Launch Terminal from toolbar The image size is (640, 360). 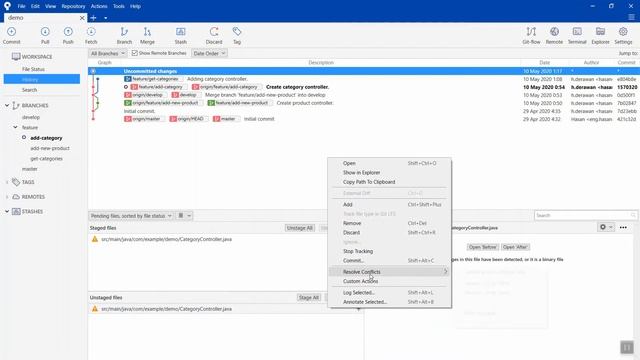click(x=577, y=36)
